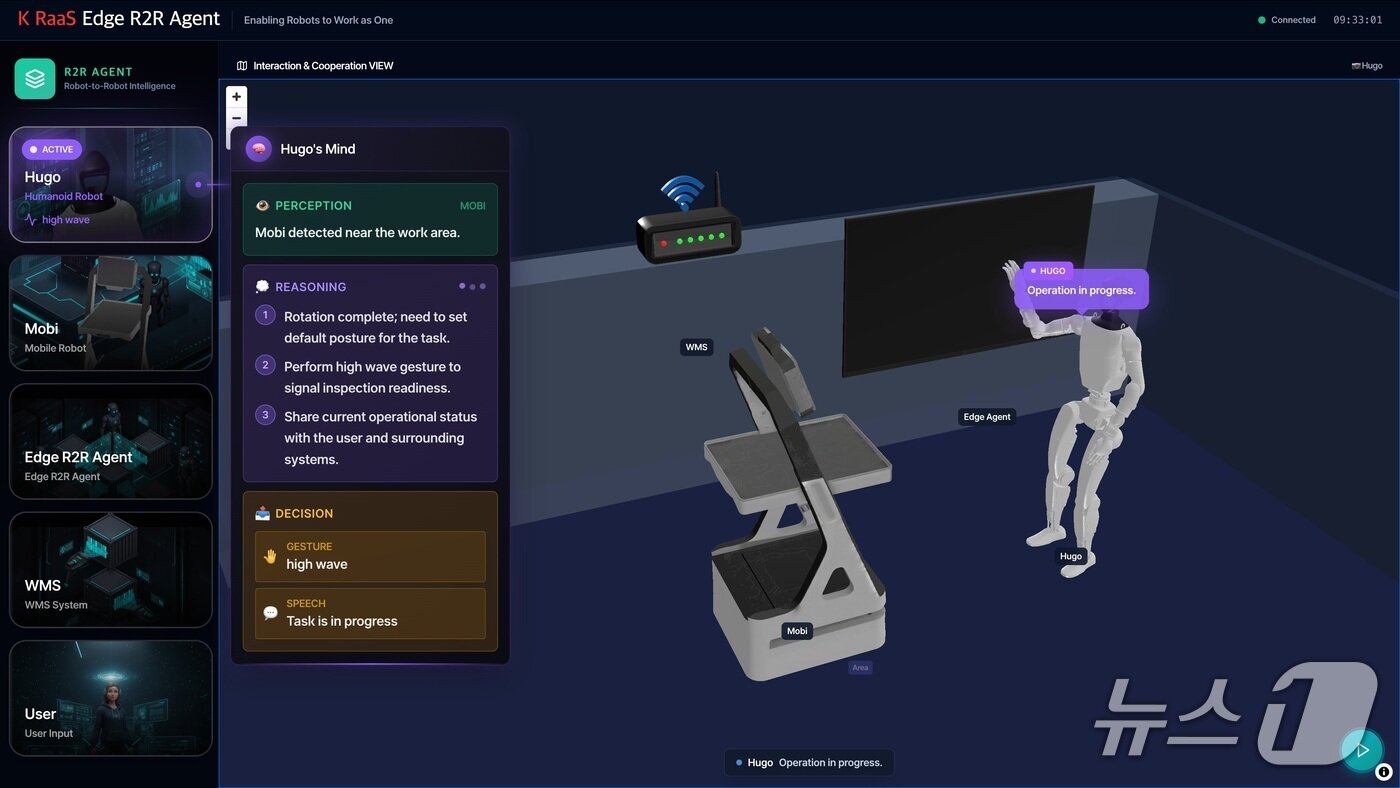The width and height of the screenshot is (1400, 788).
Task: Click the Hugo status bar at bottom
Action: pos(809,762)
